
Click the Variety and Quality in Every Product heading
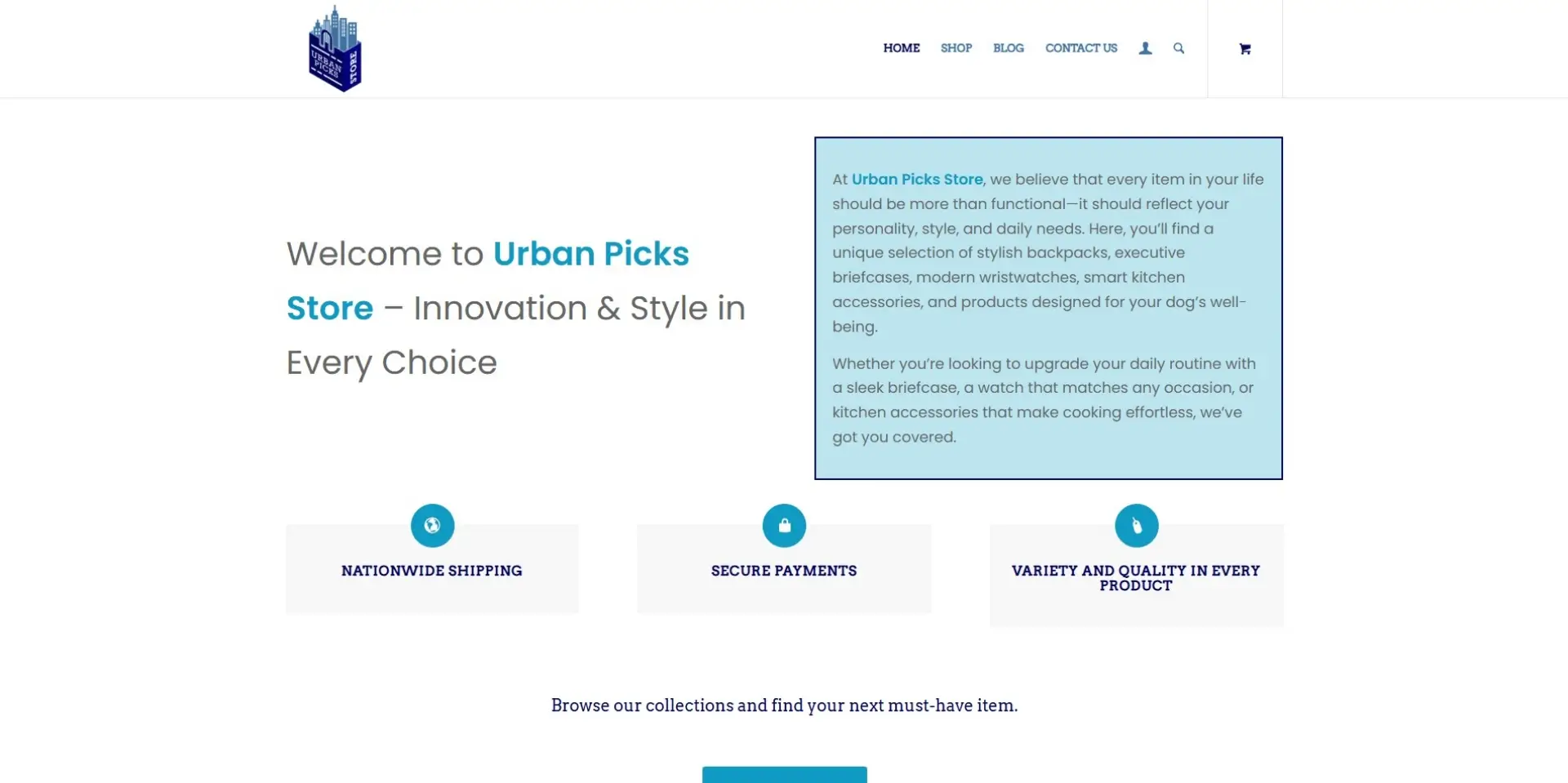(x=1136, y=577)
